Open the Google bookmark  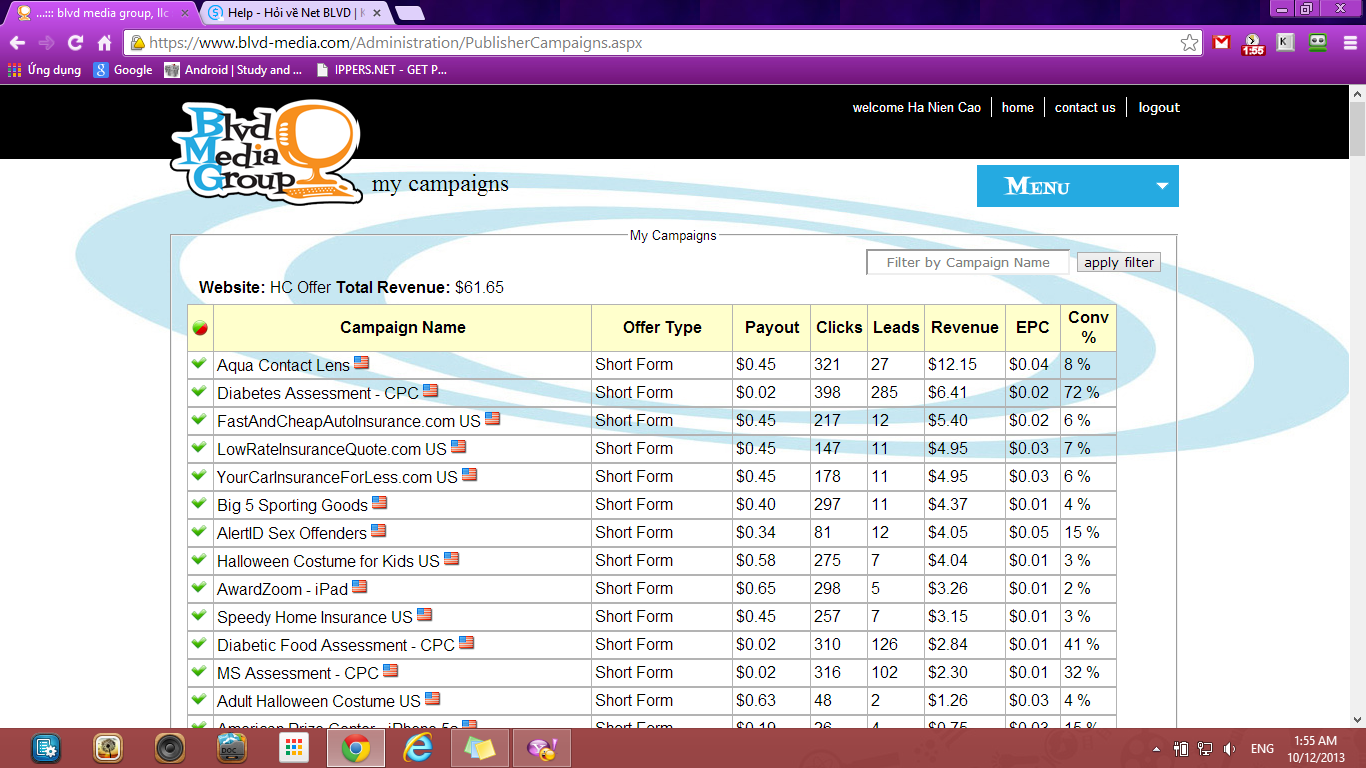[123, 70]
